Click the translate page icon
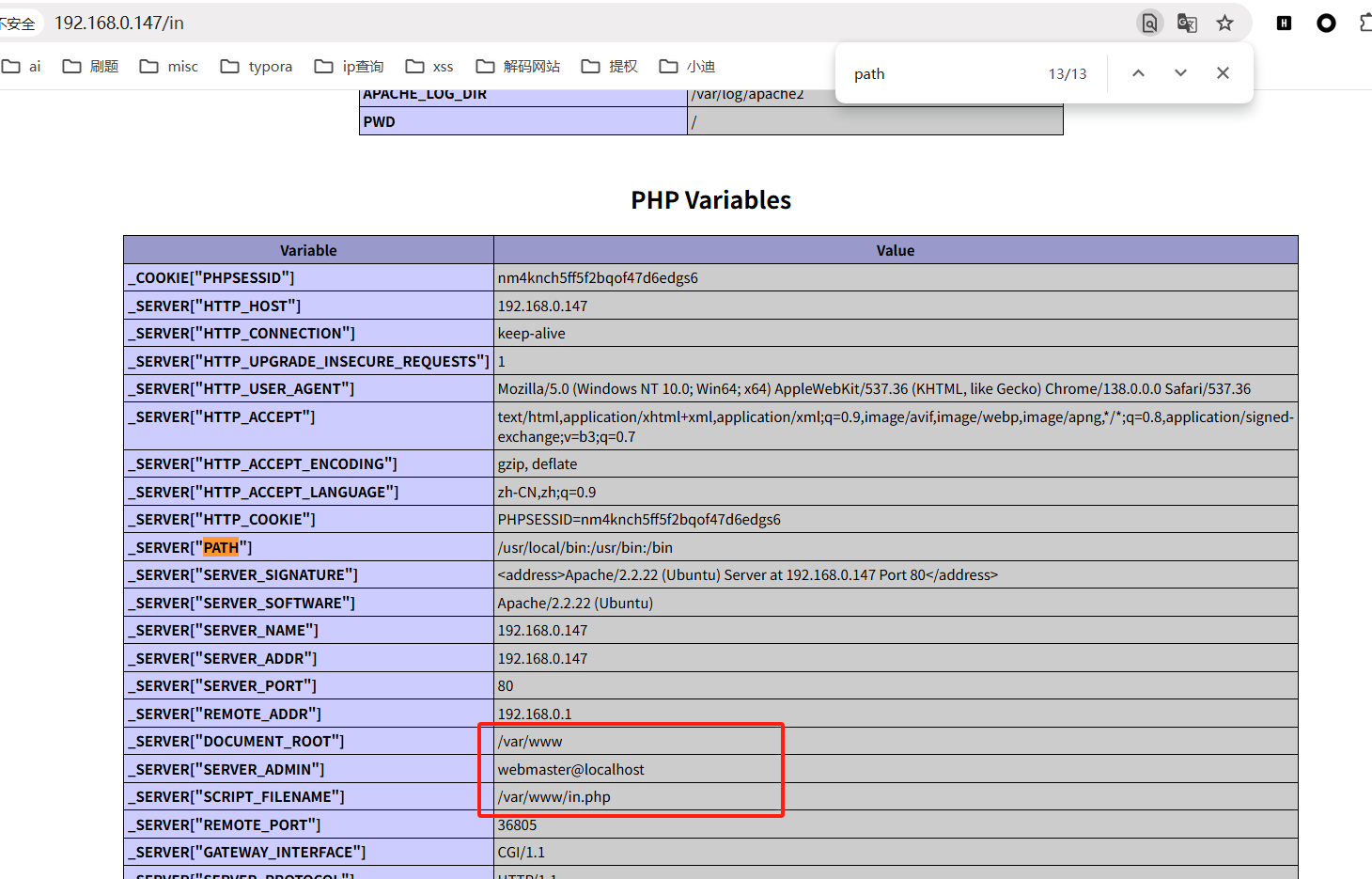 coord(1187,23)
